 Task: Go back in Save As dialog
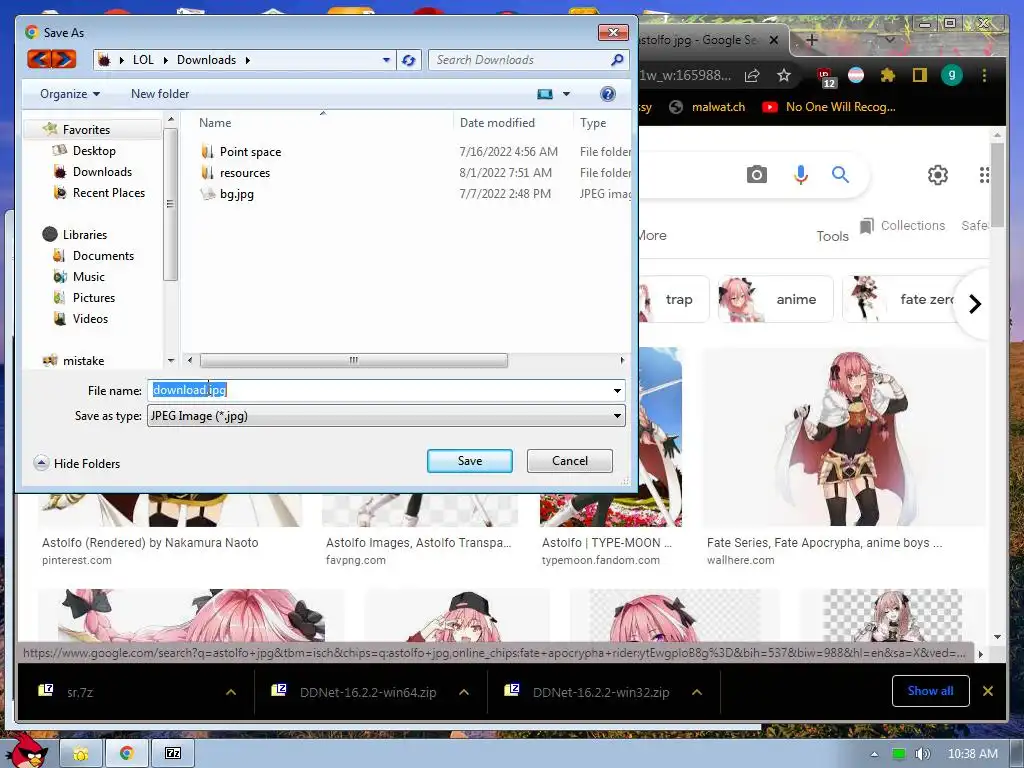39,59
